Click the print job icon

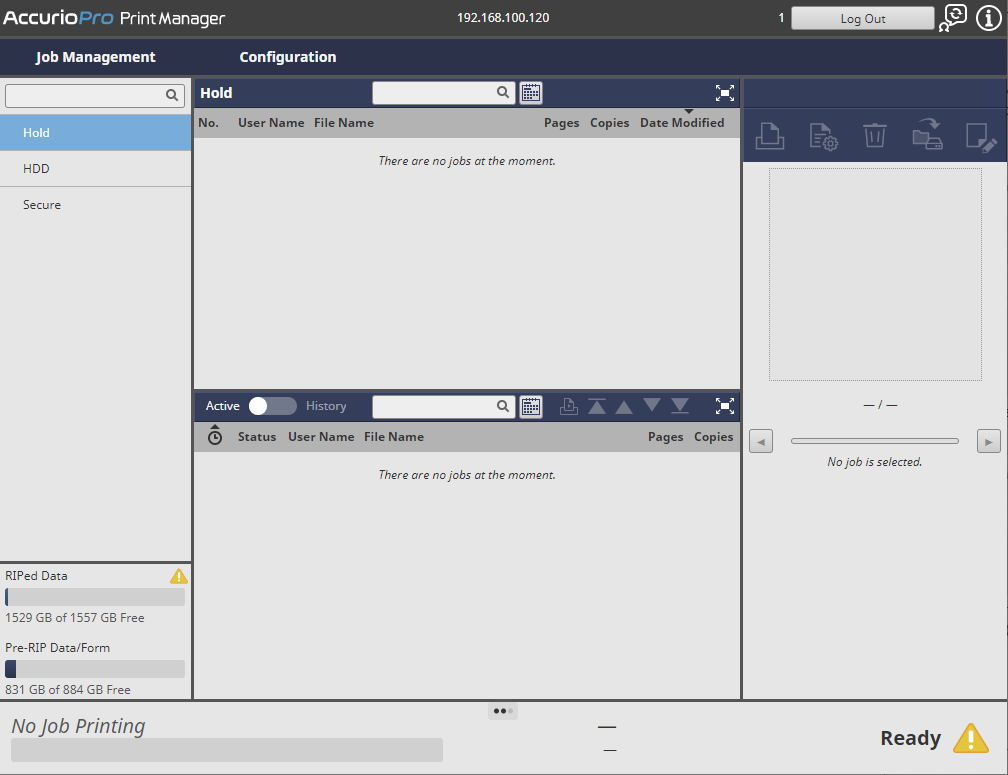[x=770, y=136]
